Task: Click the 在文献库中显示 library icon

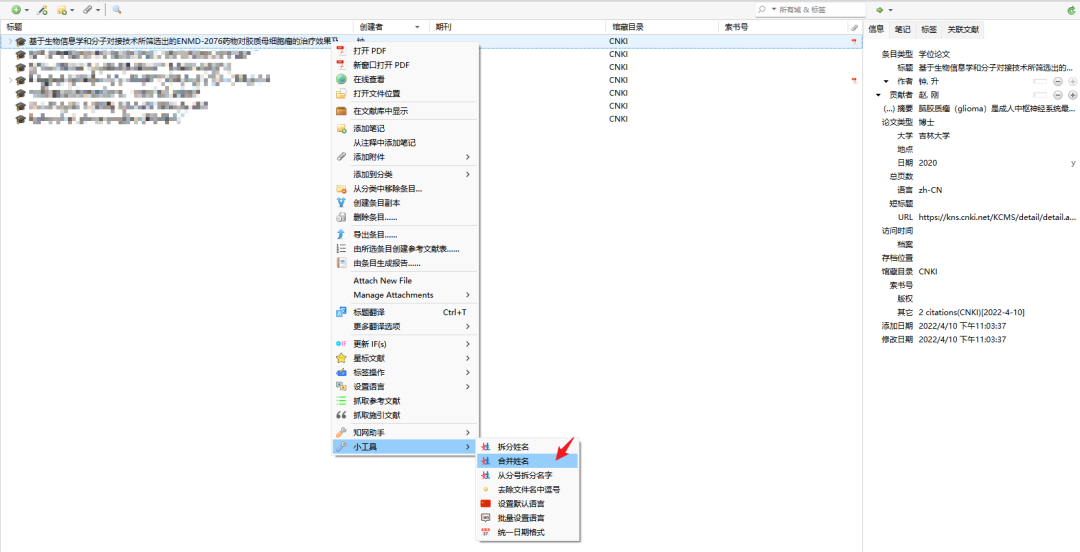Action: point(340,111)
